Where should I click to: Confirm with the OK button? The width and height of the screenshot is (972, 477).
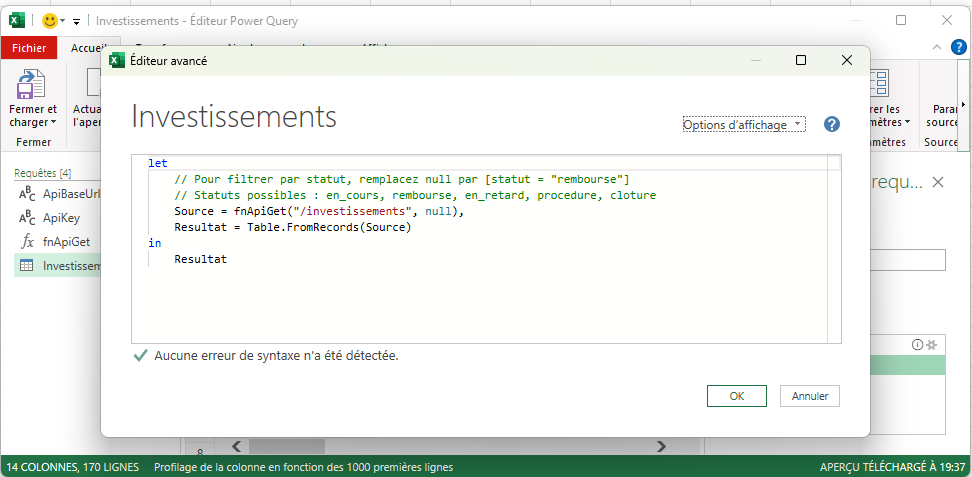(736, 396)
